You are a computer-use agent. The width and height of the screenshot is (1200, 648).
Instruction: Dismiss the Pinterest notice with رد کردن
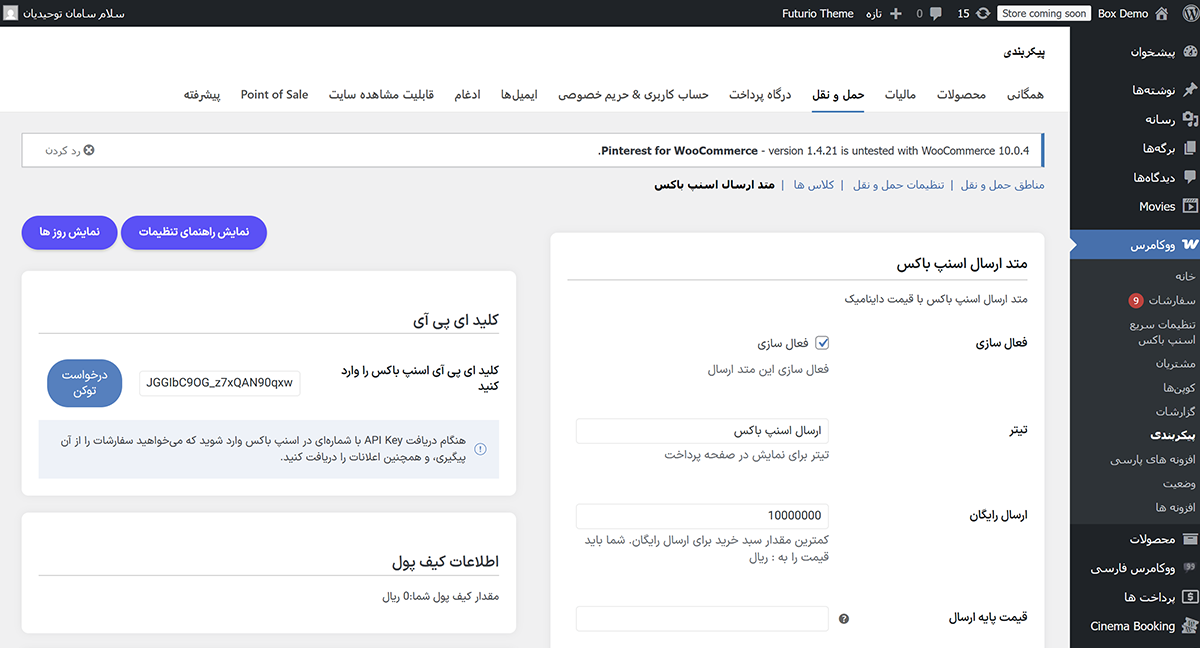[x=69, y=150]
